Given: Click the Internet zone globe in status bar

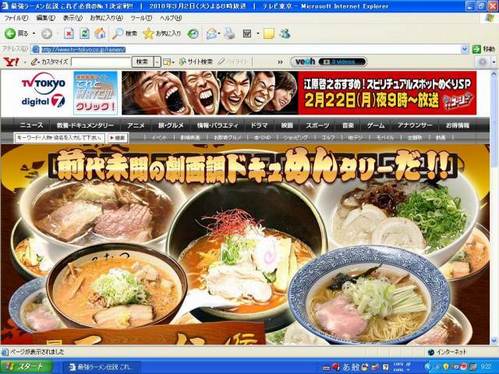Looking at the screenshot, I should (x=431, y=352).
